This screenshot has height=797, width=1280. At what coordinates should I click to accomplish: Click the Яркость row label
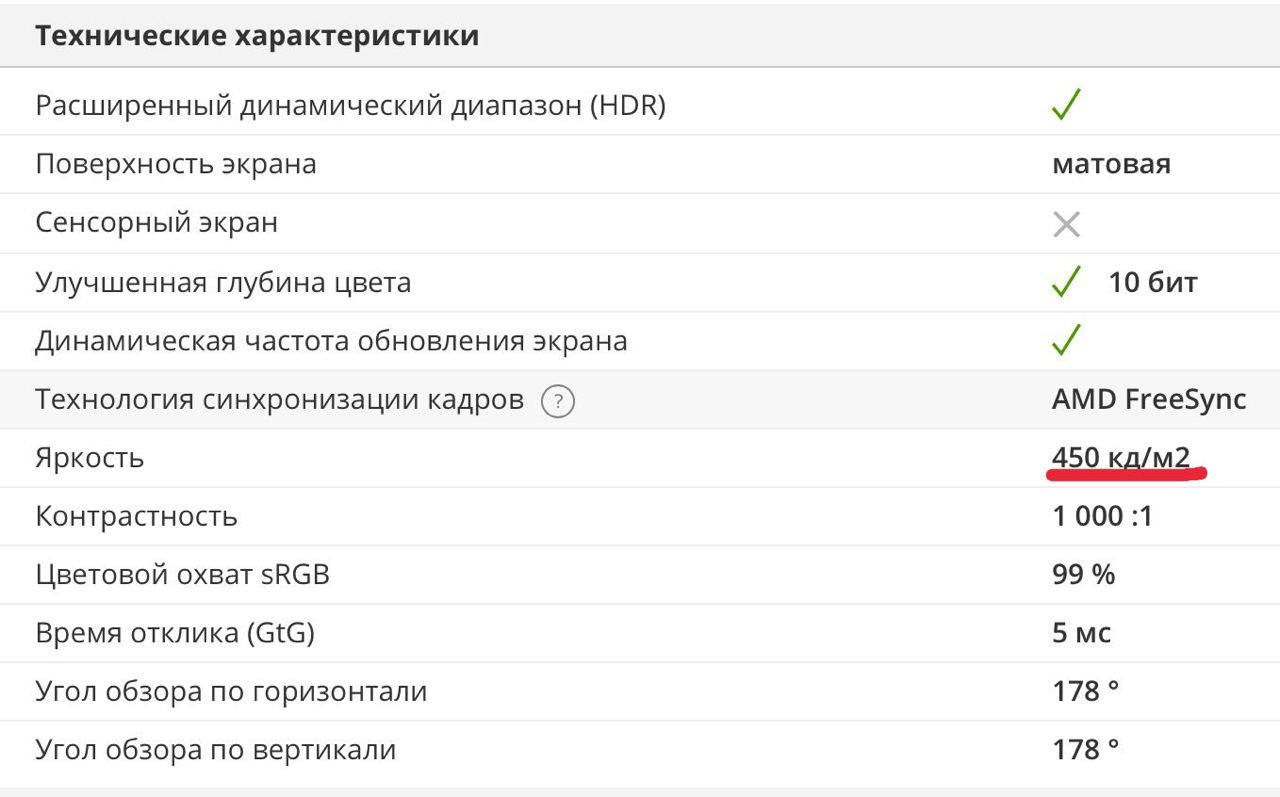tap(90, 458)
